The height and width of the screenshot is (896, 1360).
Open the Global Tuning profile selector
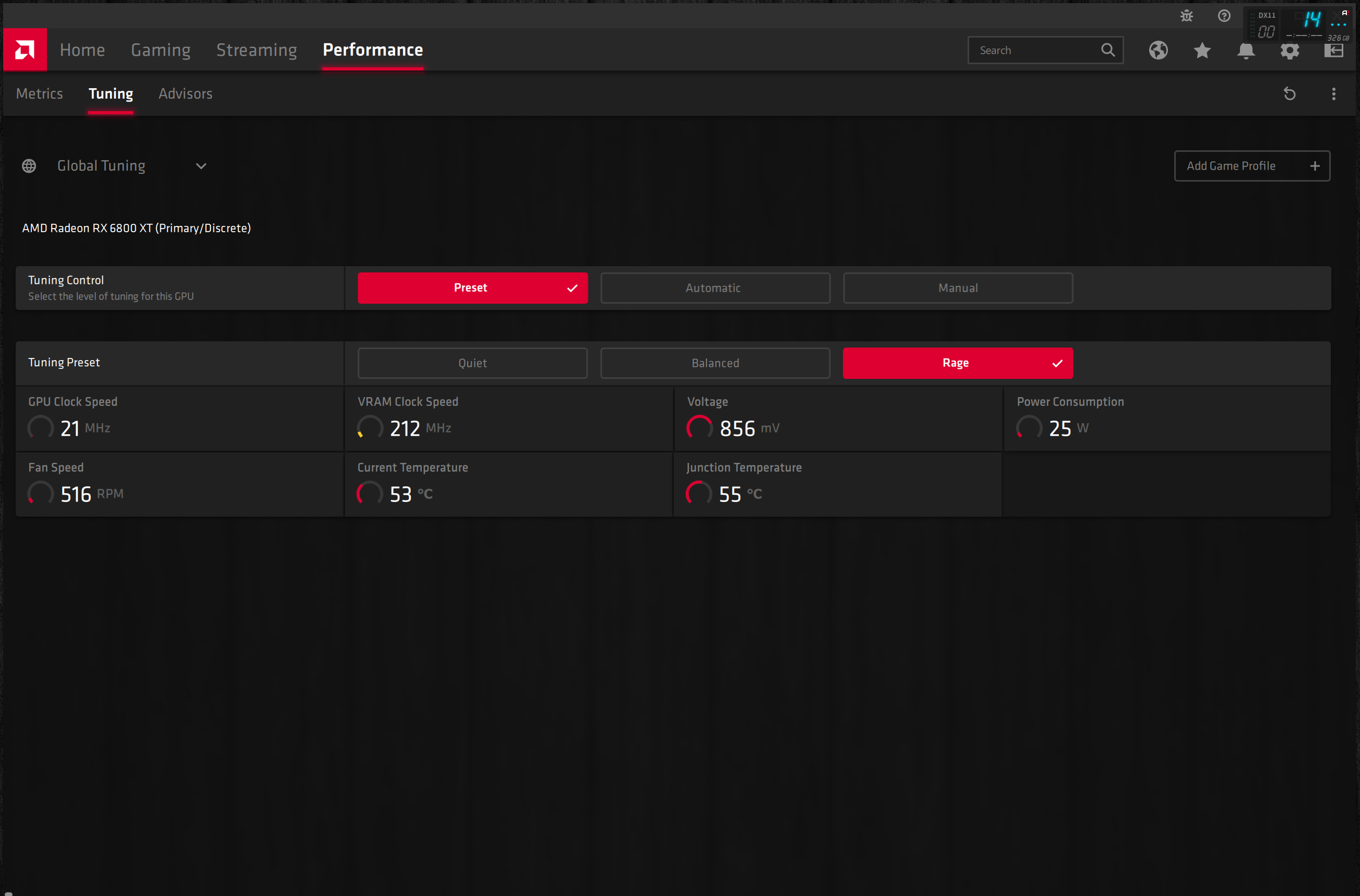(x=114, y=166)
